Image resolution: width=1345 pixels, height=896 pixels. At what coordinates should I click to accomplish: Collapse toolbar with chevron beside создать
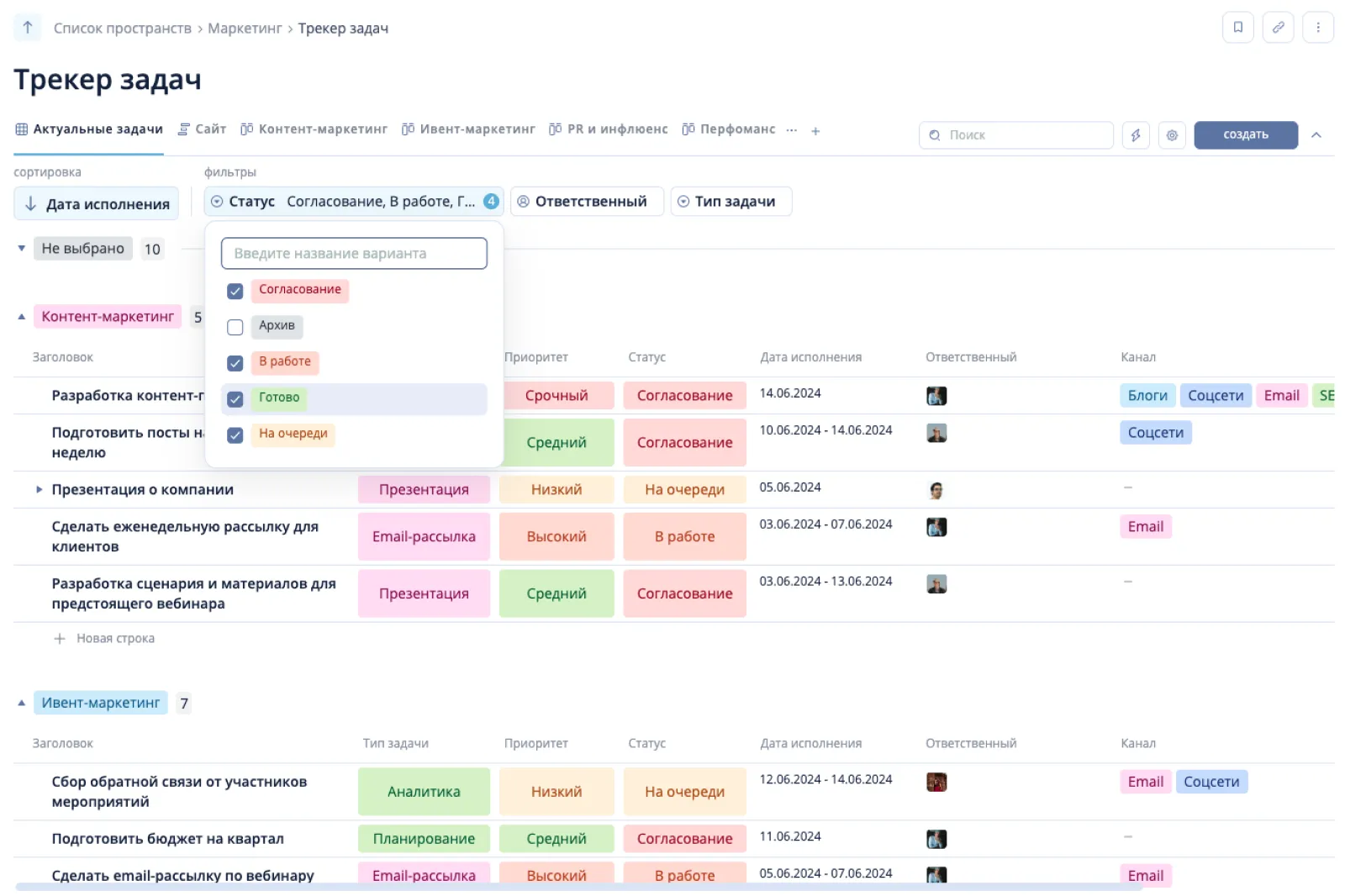coord(1316,135)
